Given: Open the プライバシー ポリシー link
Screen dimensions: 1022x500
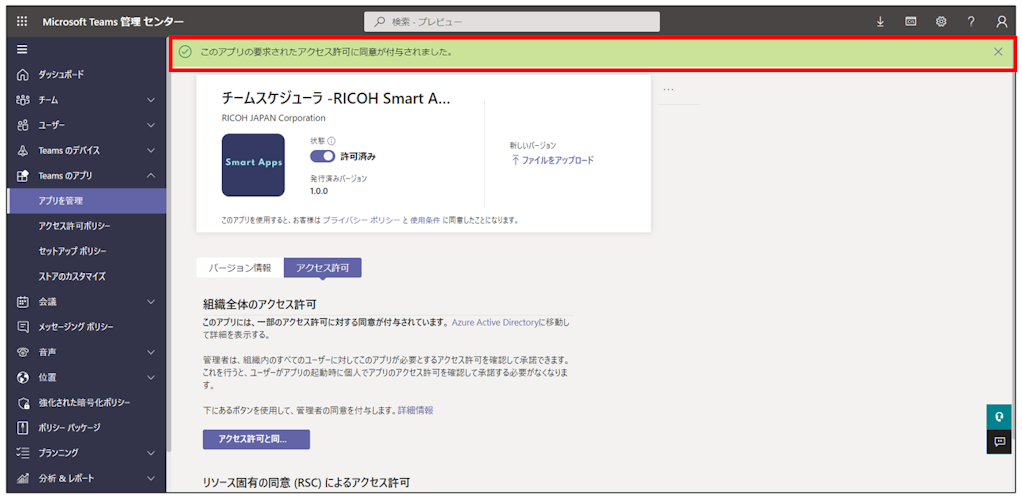Looking at the screenshot, I should (x=361, y=220).
